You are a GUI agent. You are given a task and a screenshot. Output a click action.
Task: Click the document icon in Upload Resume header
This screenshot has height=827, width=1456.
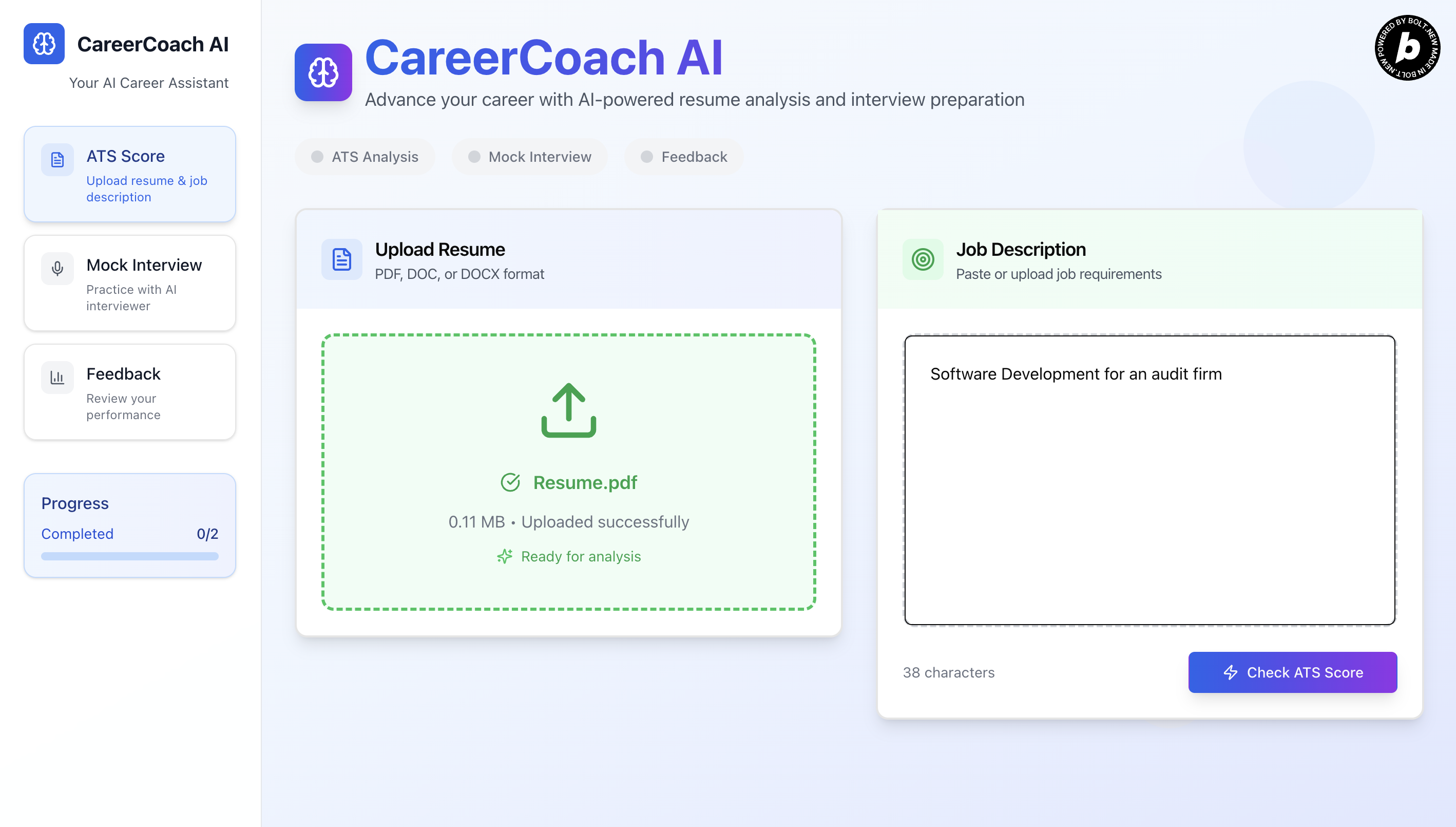point(342,259)
